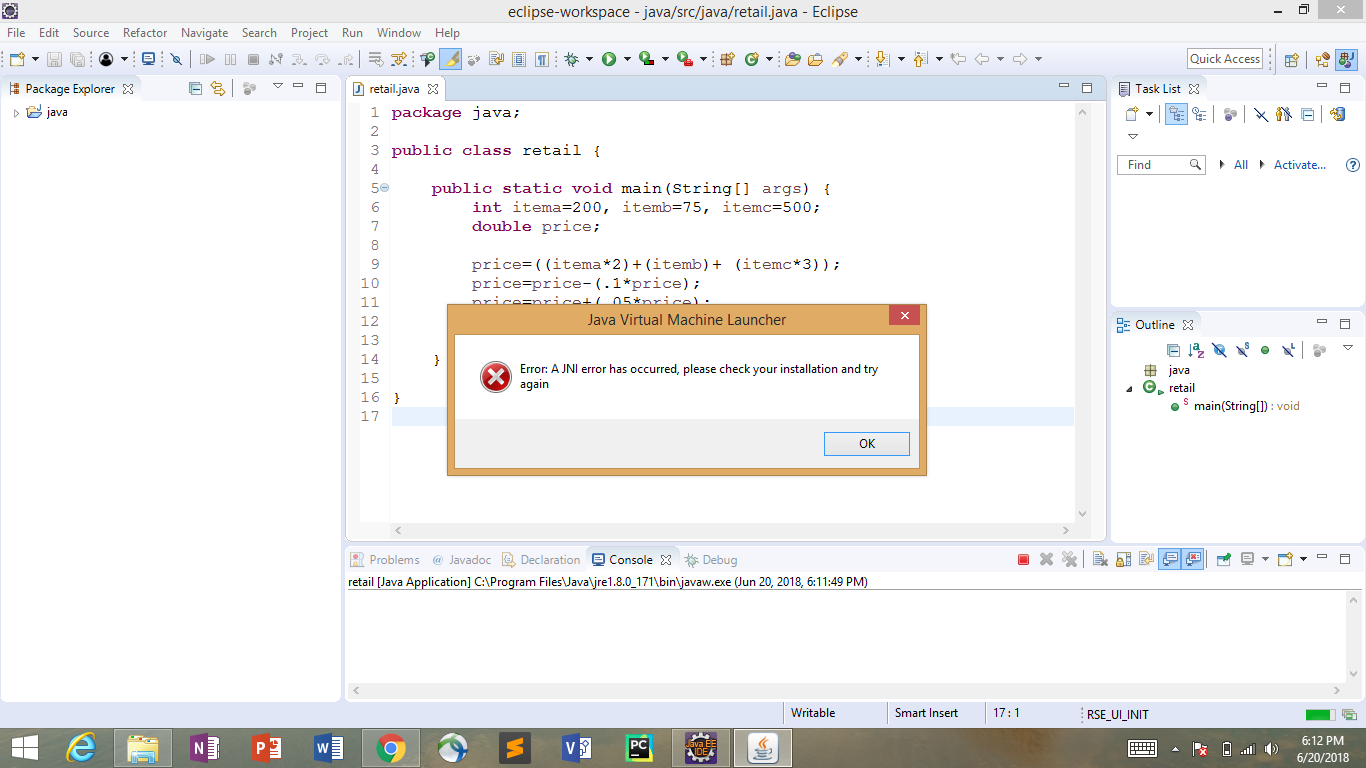Click the New Java Class toolbar icon
This screenshot has width=1366, height=768.
click(752, 59)
